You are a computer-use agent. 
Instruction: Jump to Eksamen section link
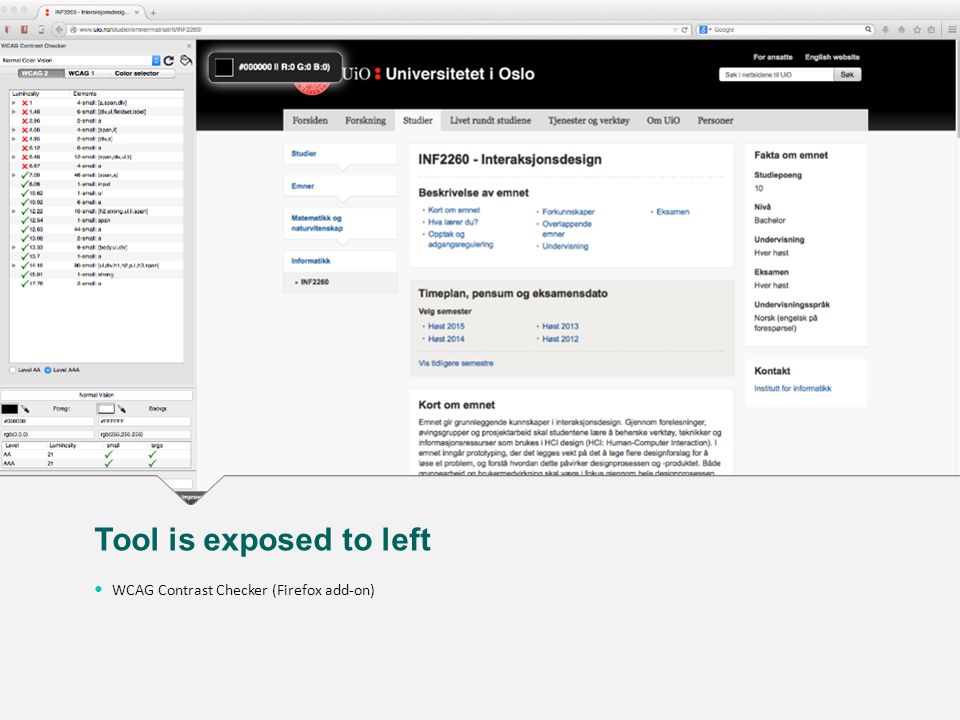point(673,212)
